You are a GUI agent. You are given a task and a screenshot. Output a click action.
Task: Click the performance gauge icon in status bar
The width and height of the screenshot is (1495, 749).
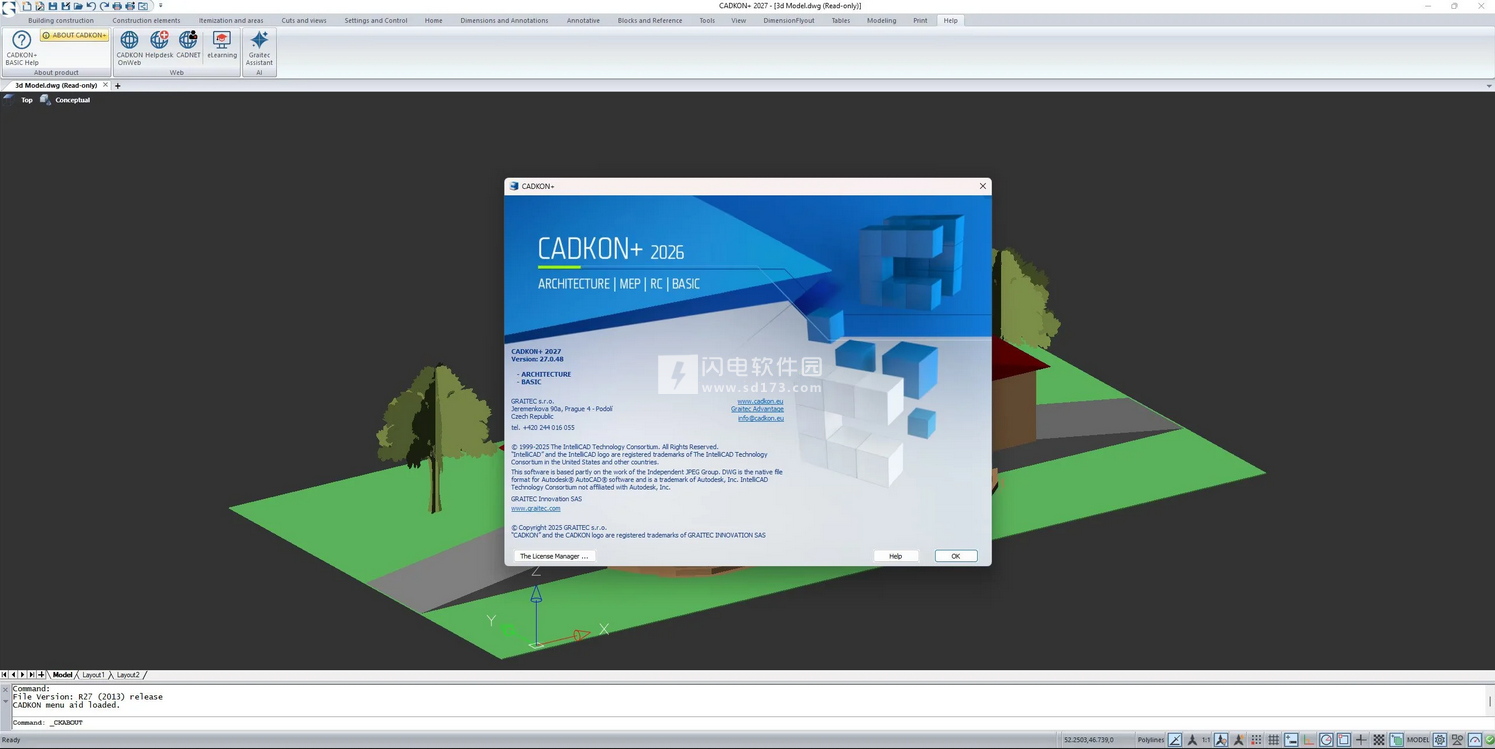click(1474, 740)
